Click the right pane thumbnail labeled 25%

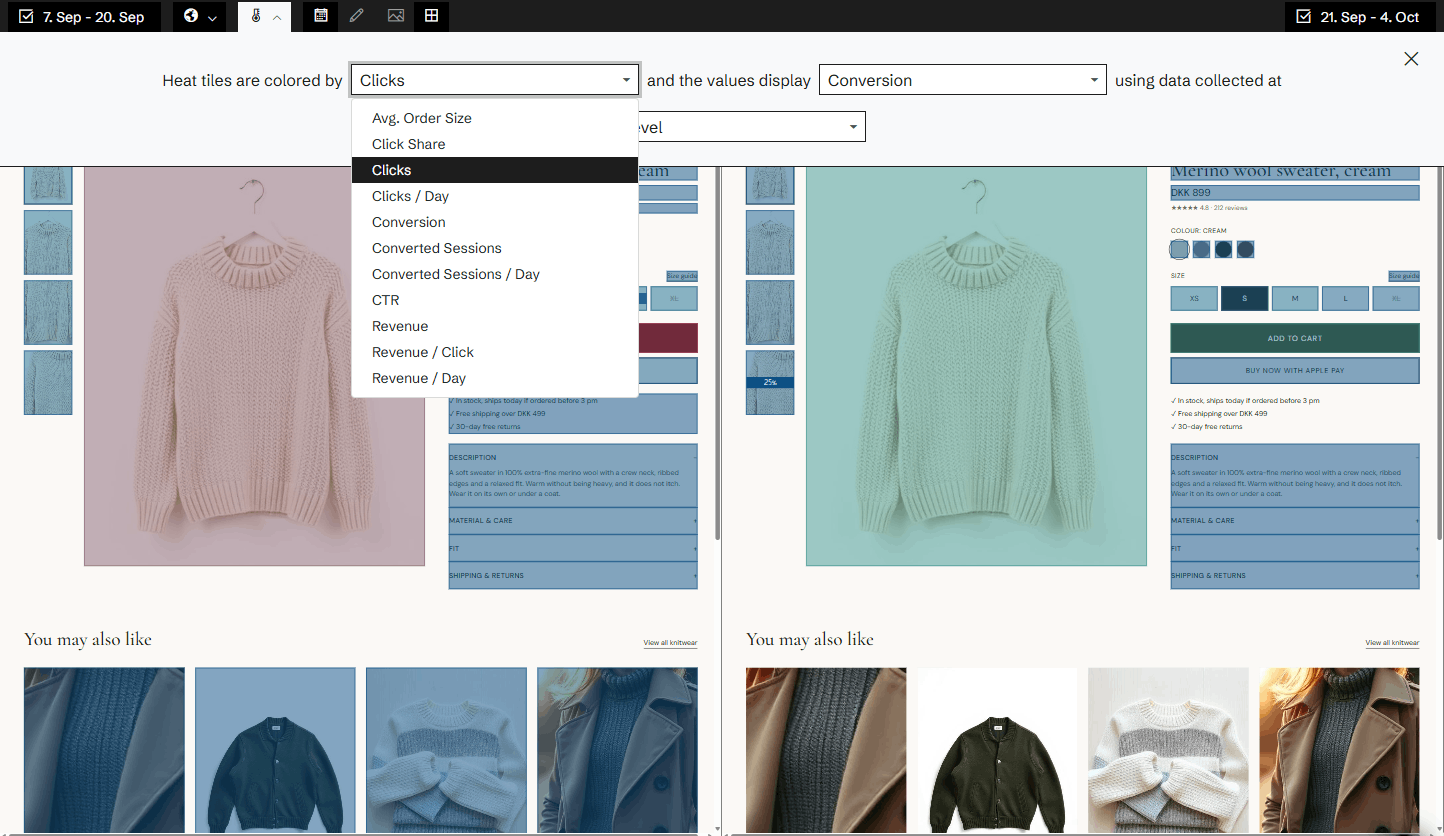click(x=770, y=382)
